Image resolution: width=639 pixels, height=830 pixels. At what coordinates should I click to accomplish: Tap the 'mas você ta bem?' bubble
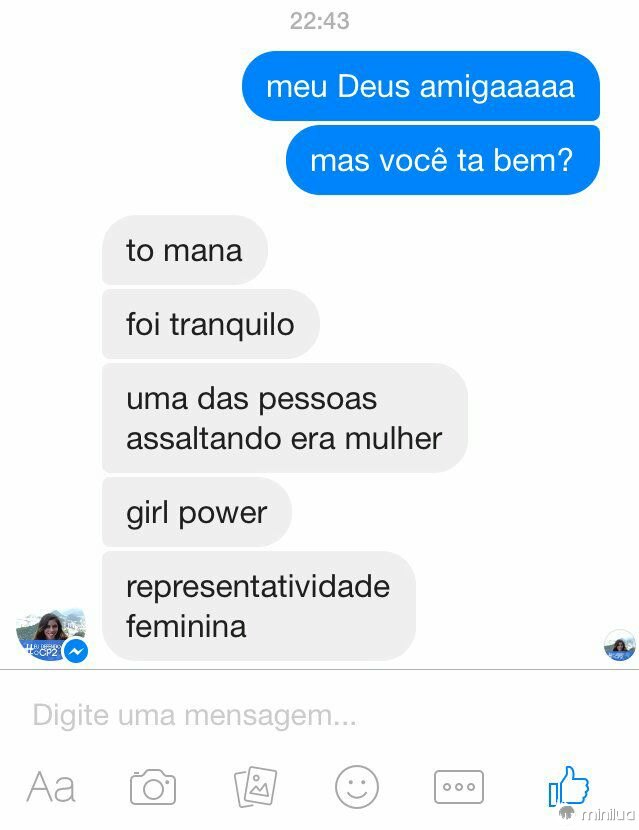tap(443, 160)
